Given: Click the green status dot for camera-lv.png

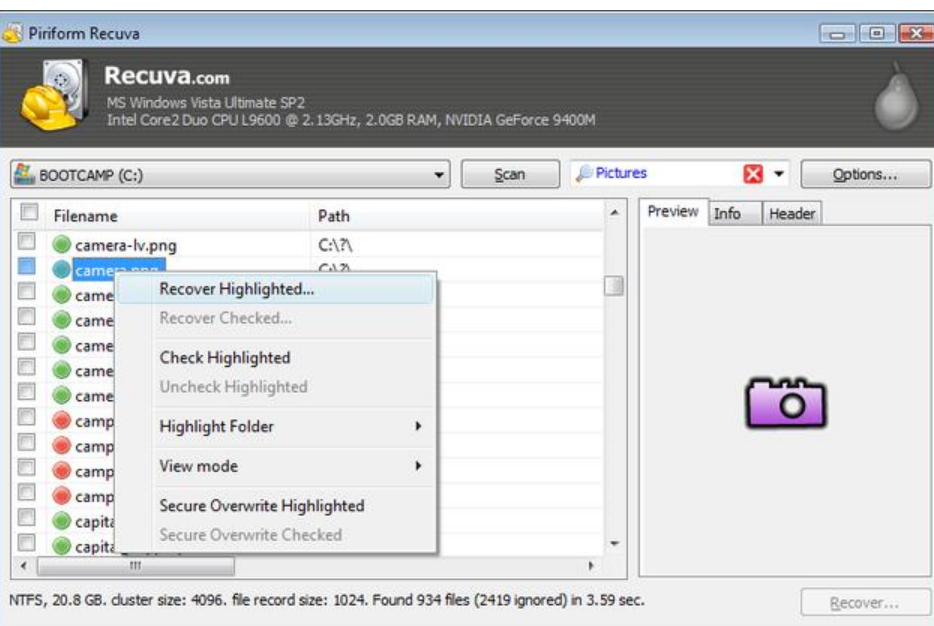Looking at the screenshot, I should point(61,244).
